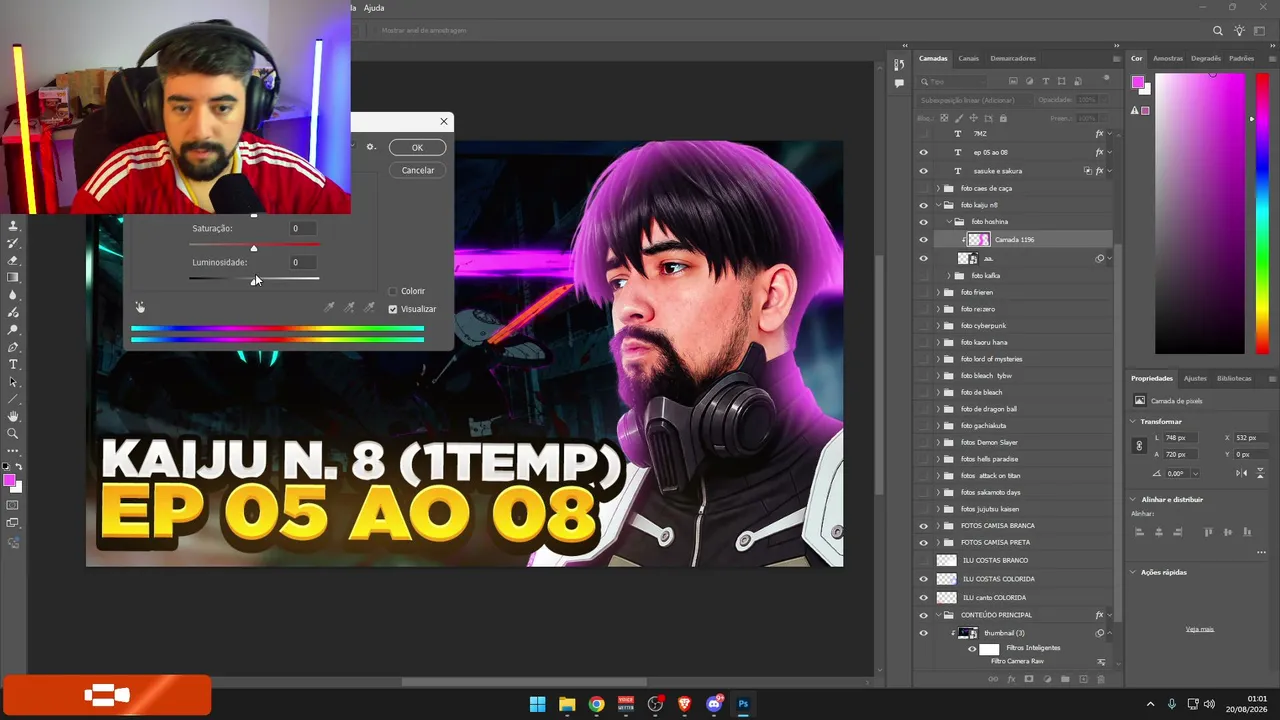Hide the Camada 1196 layer
This screenshot has height=720, width=1280.
click(x=923, y=240)
